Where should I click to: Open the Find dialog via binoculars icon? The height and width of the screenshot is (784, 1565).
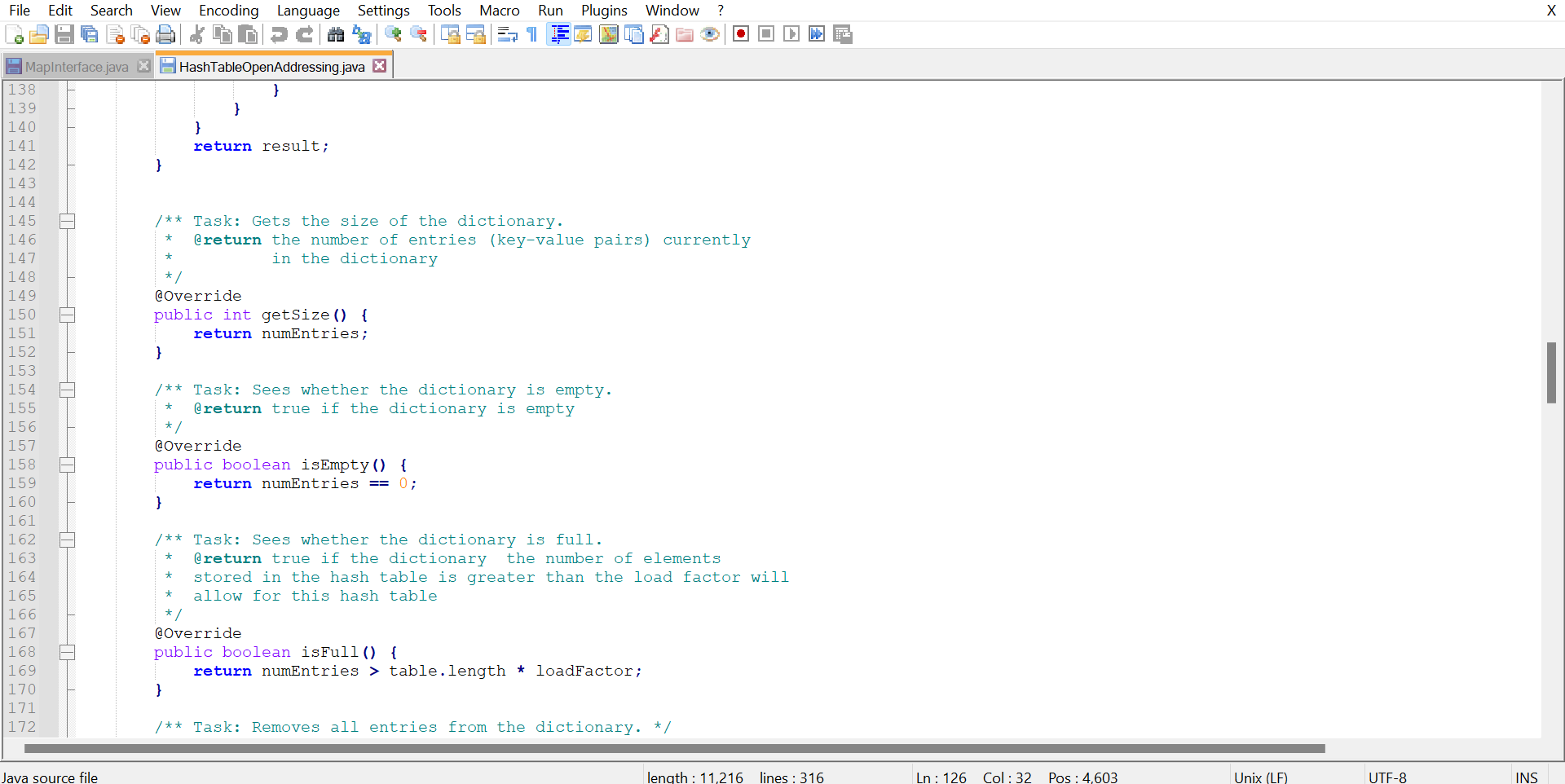pyautogui.click(x=336, y=34)
